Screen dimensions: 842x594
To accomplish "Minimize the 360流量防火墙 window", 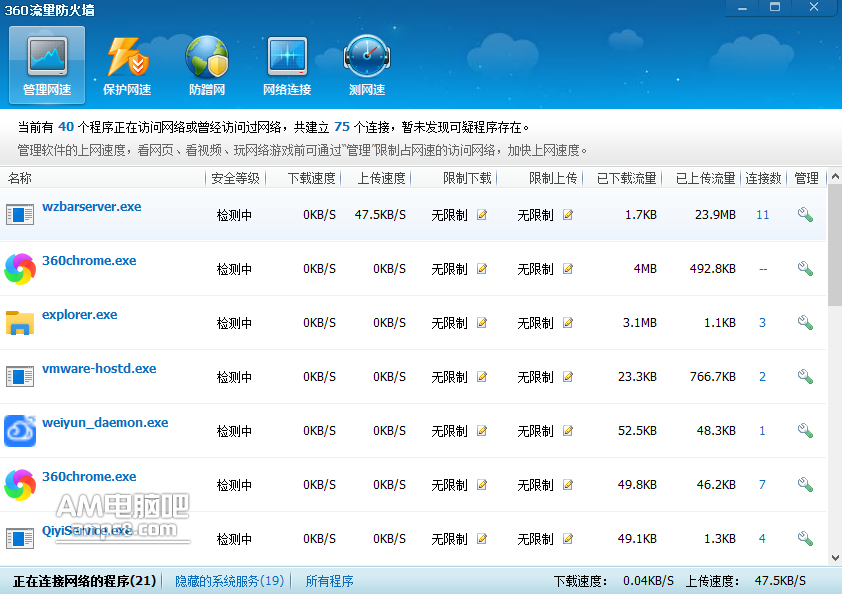I will coord(742,8).
